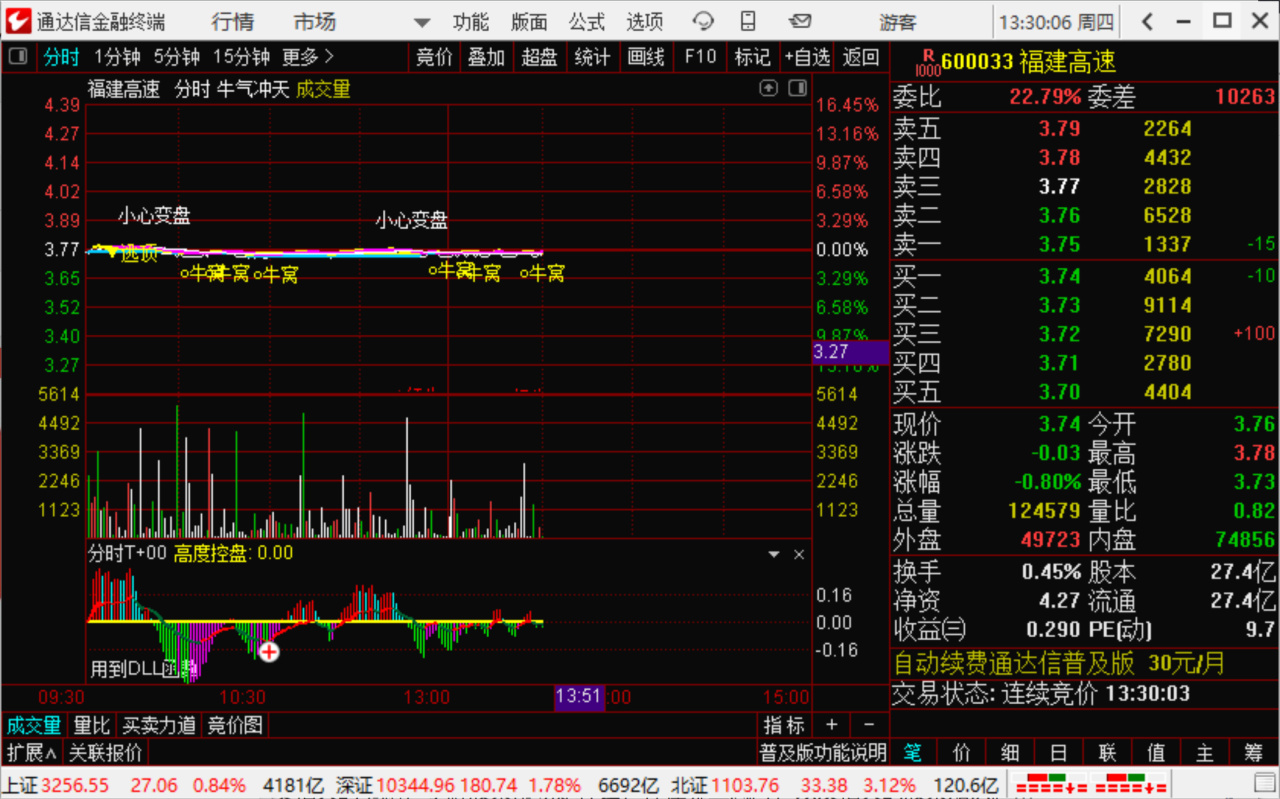This screenshot has width=1280, height=799.
Task: Open the mobile phone icon in title bar
Action: [x=748, y=21]
